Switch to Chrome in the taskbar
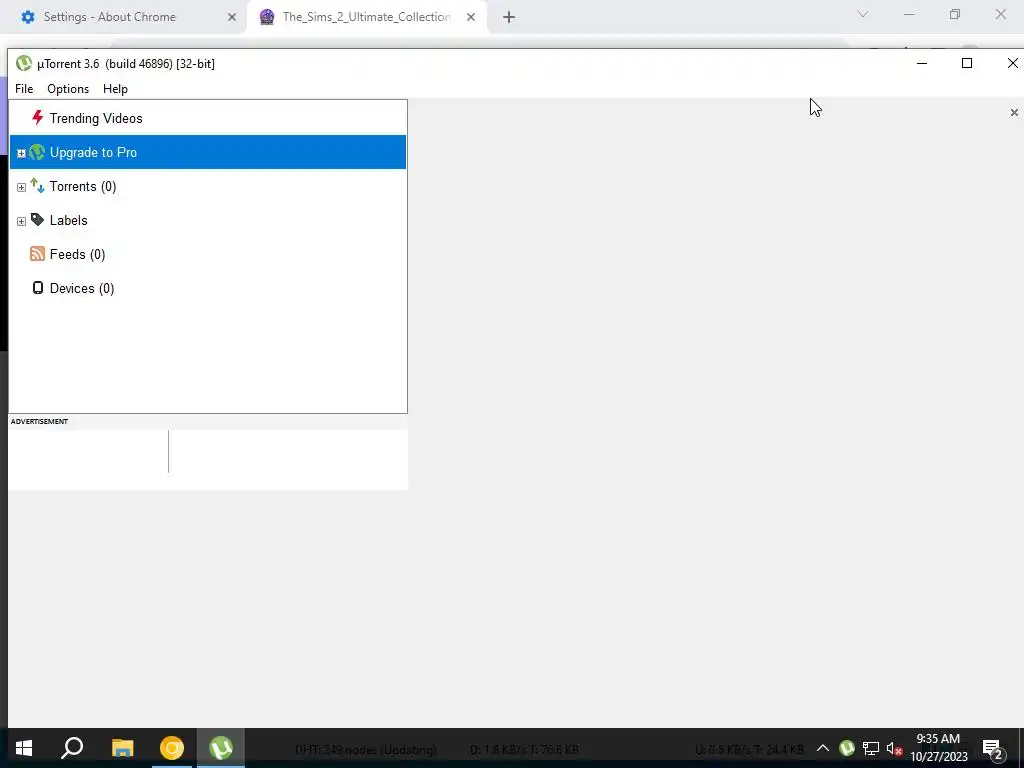 (172, 748)
